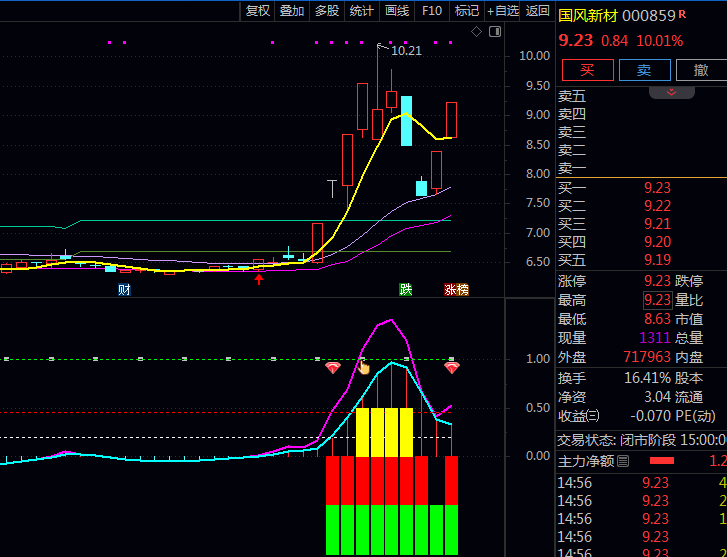Click the red up arrow below the candlesticks

(259, 279)
